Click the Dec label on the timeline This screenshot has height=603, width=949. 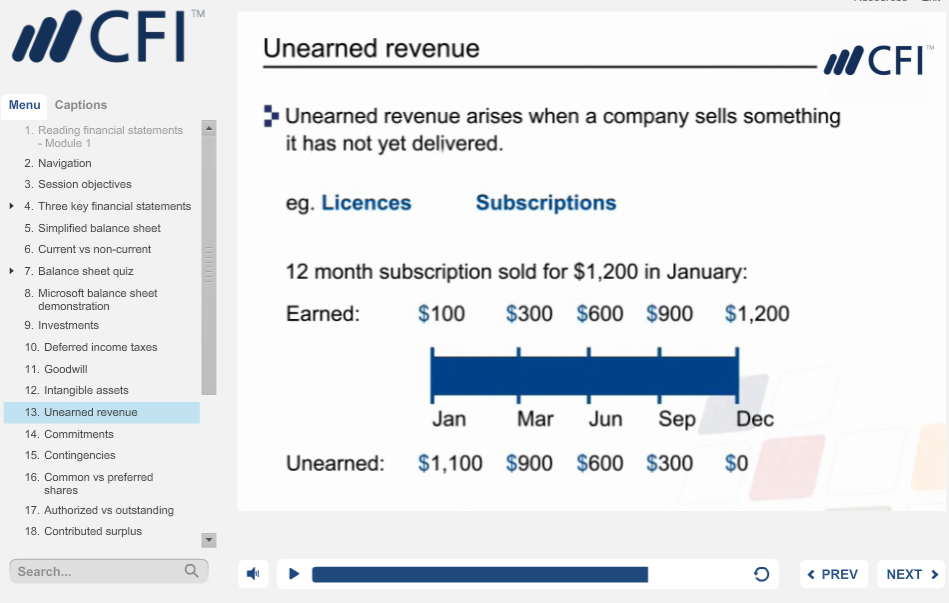(x=755, y=419)
